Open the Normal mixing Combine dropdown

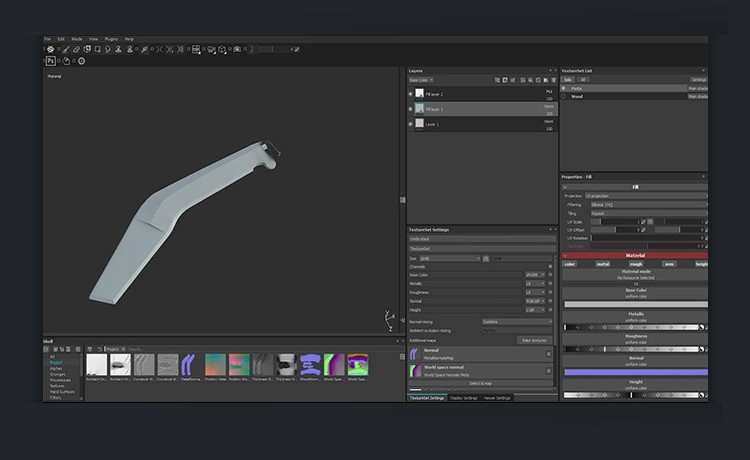point(517,322)
